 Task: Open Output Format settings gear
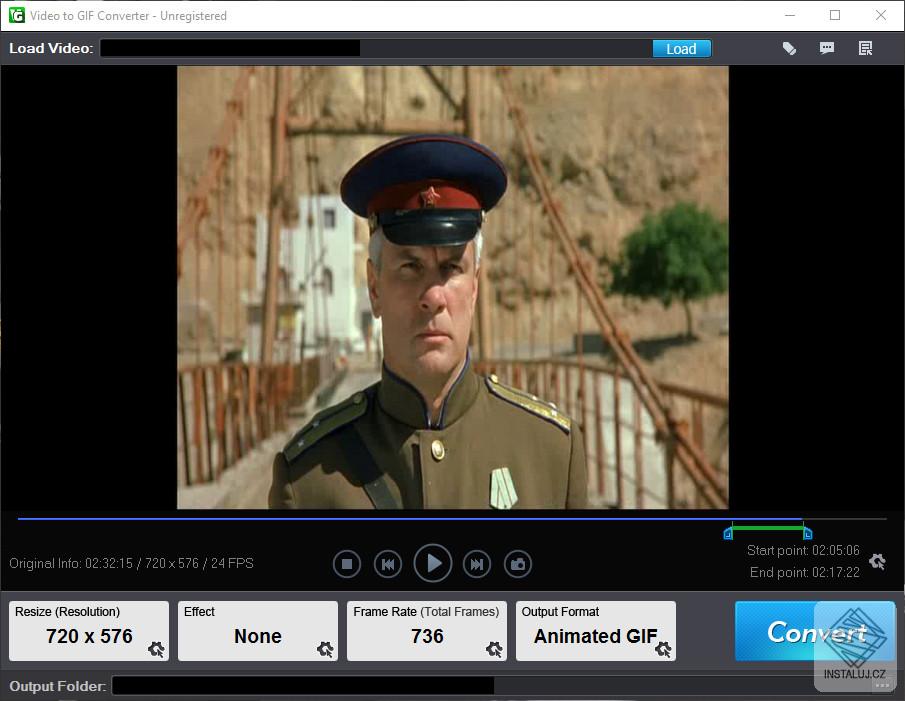tap(663, 649)
